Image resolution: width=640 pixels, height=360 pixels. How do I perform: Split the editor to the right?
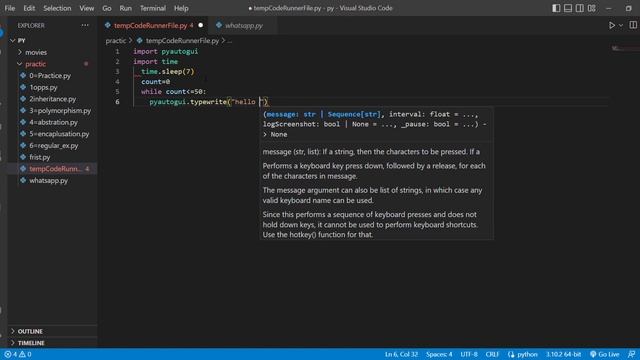coord(633,25)
